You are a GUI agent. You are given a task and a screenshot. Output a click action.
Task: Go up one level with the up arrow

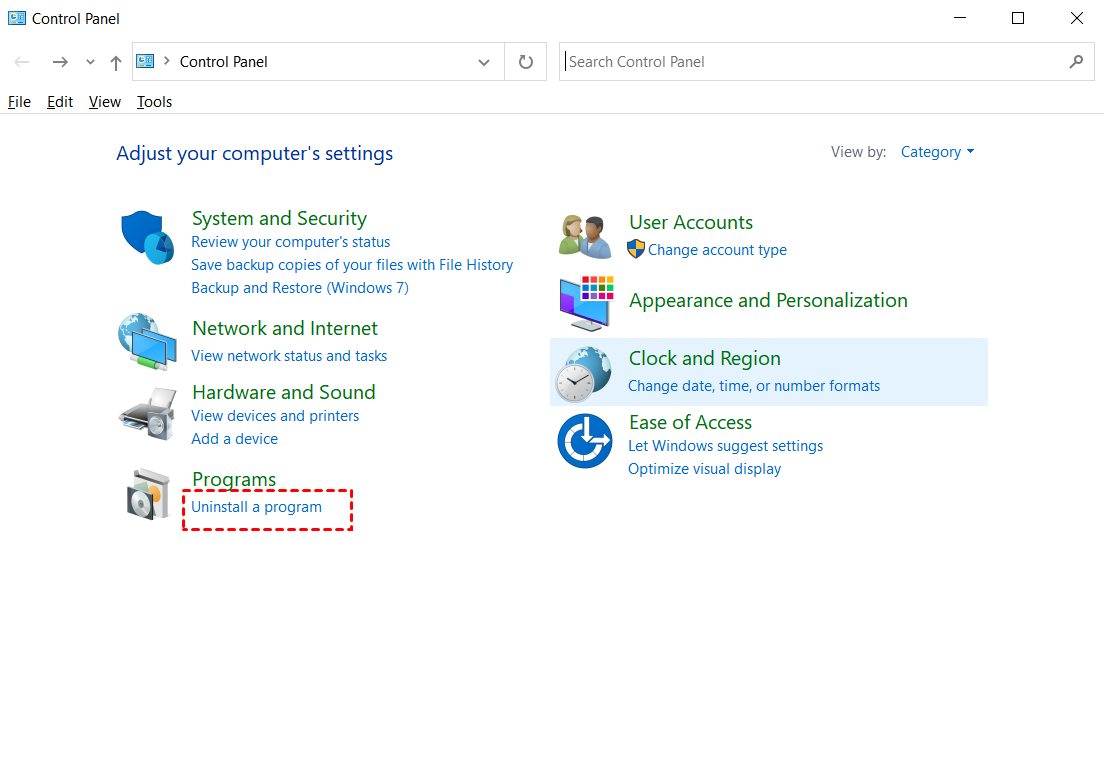[x=116, y=62]
